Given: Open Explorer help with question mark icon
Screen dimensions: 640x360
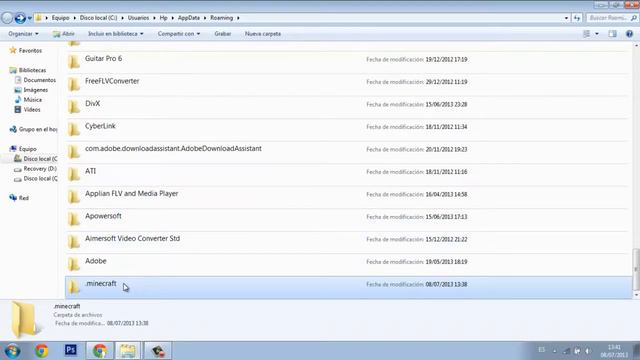Looking at the screenshot, I should coord(629,34).
